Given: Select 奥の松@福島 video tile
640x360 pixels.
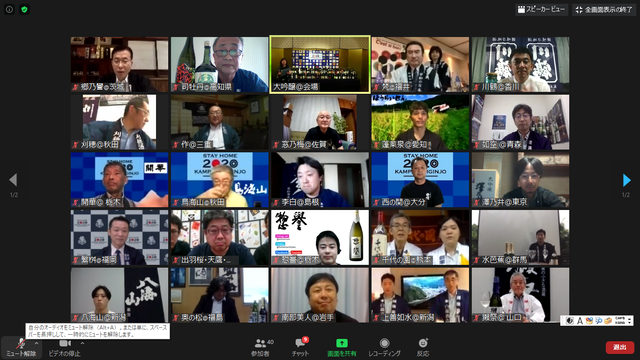Looking at the screenshot, I should tap(220, 295).
